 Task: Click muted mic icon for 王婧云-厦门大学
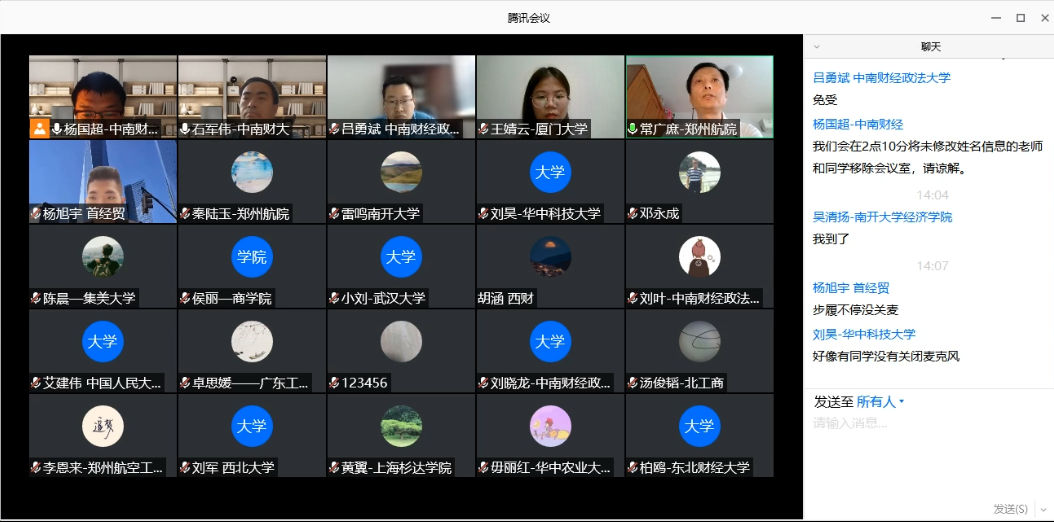click(483, 129)
